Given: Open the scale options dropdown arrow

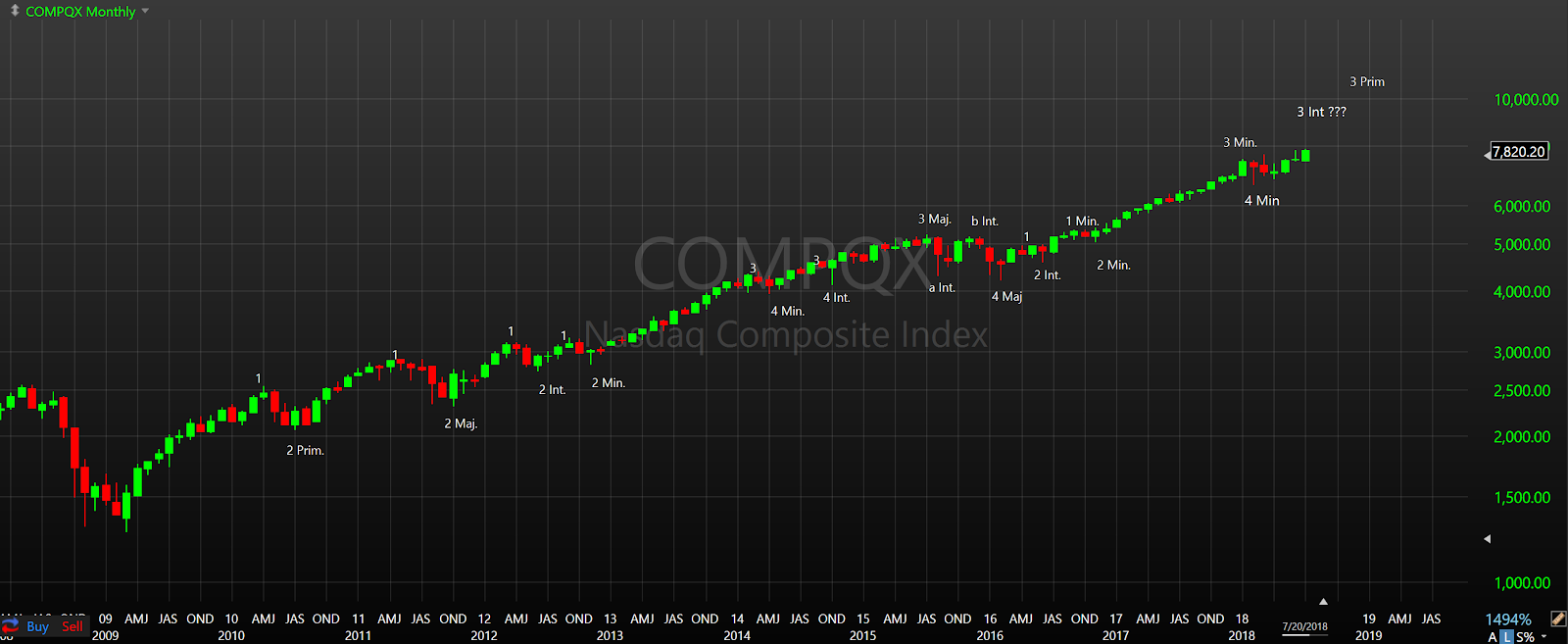Looking at the screenshot, I should 1544,637.
